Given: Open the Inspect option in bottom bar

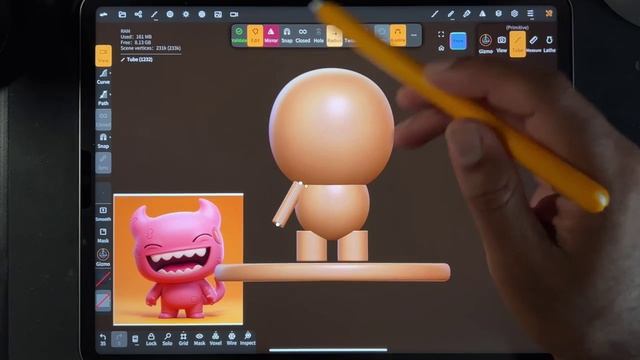Looking at the screenshot, I should click(x=247, y=339).
